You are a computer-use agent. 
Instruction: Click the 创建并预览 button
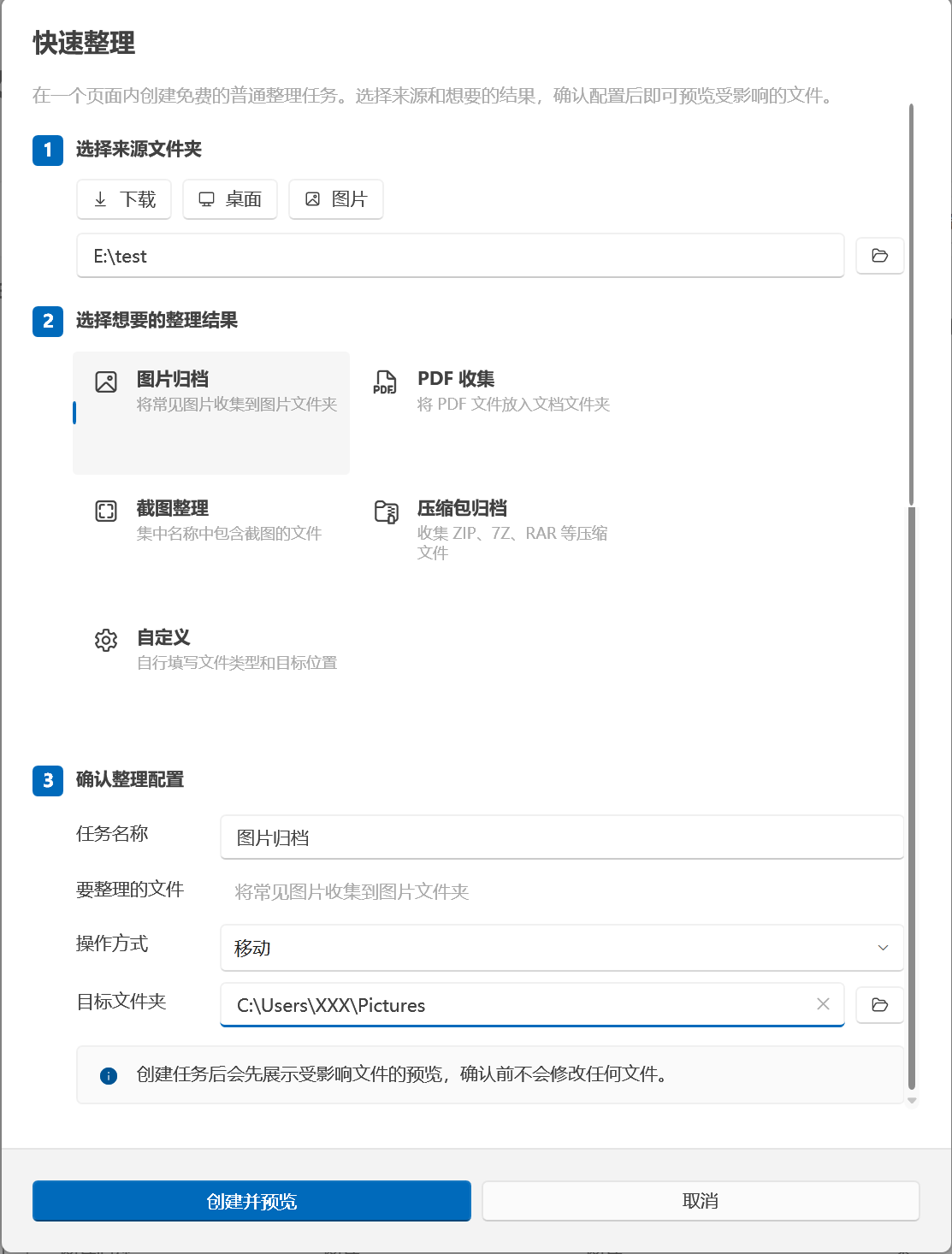click(x=251, y=1201)
